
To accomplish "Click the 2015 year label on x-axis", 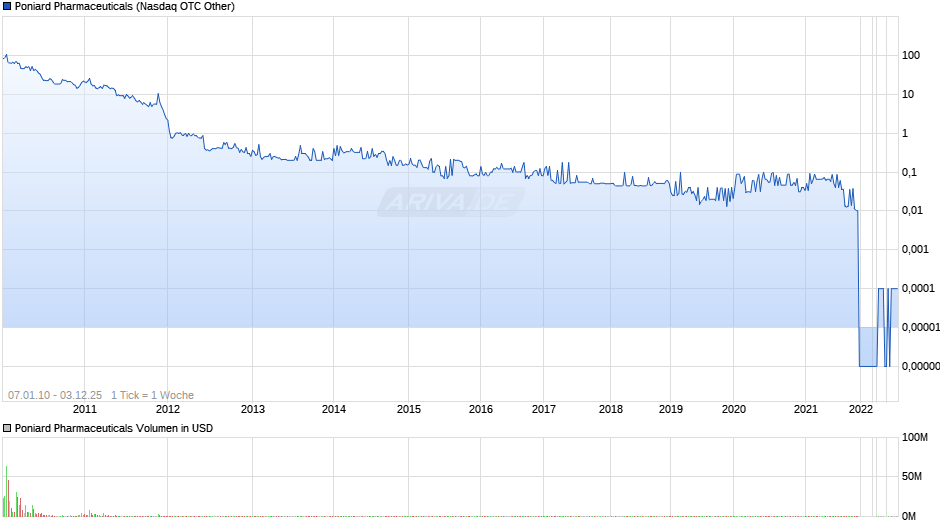I will tap(409, 409).
